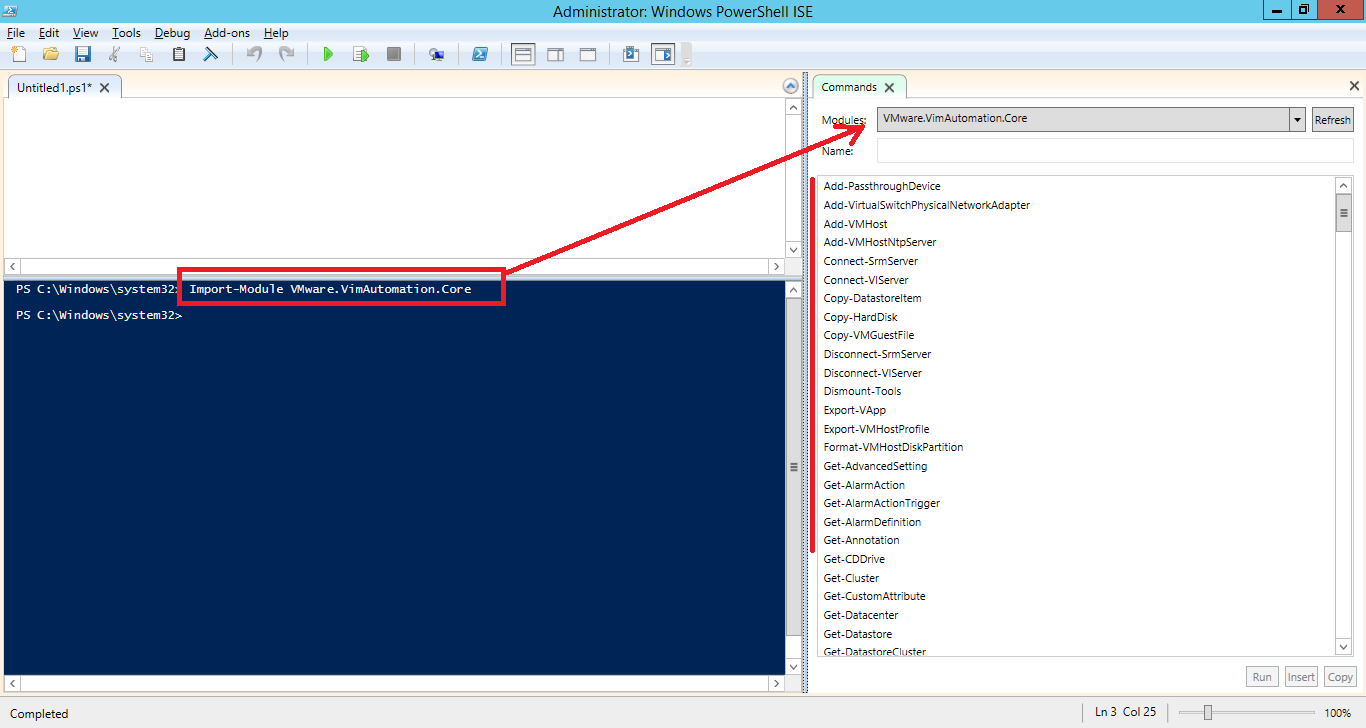Image resolution: width=1366 pixels, height=728 pixels.
Task: Click the Stop Operation icon
Action: point(393,54)
